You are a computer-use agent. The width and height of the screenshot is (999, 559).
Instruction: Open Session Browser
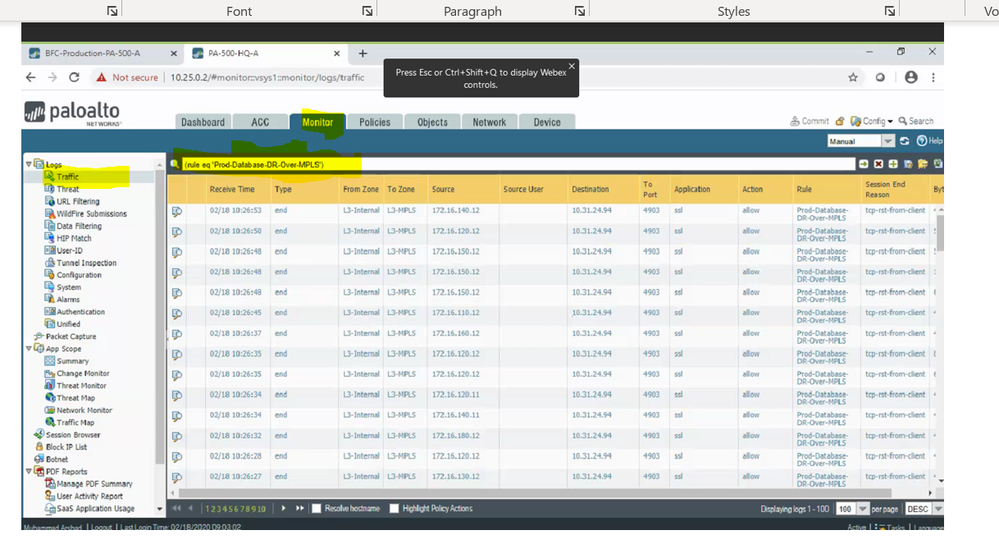(x=73, y=435)
